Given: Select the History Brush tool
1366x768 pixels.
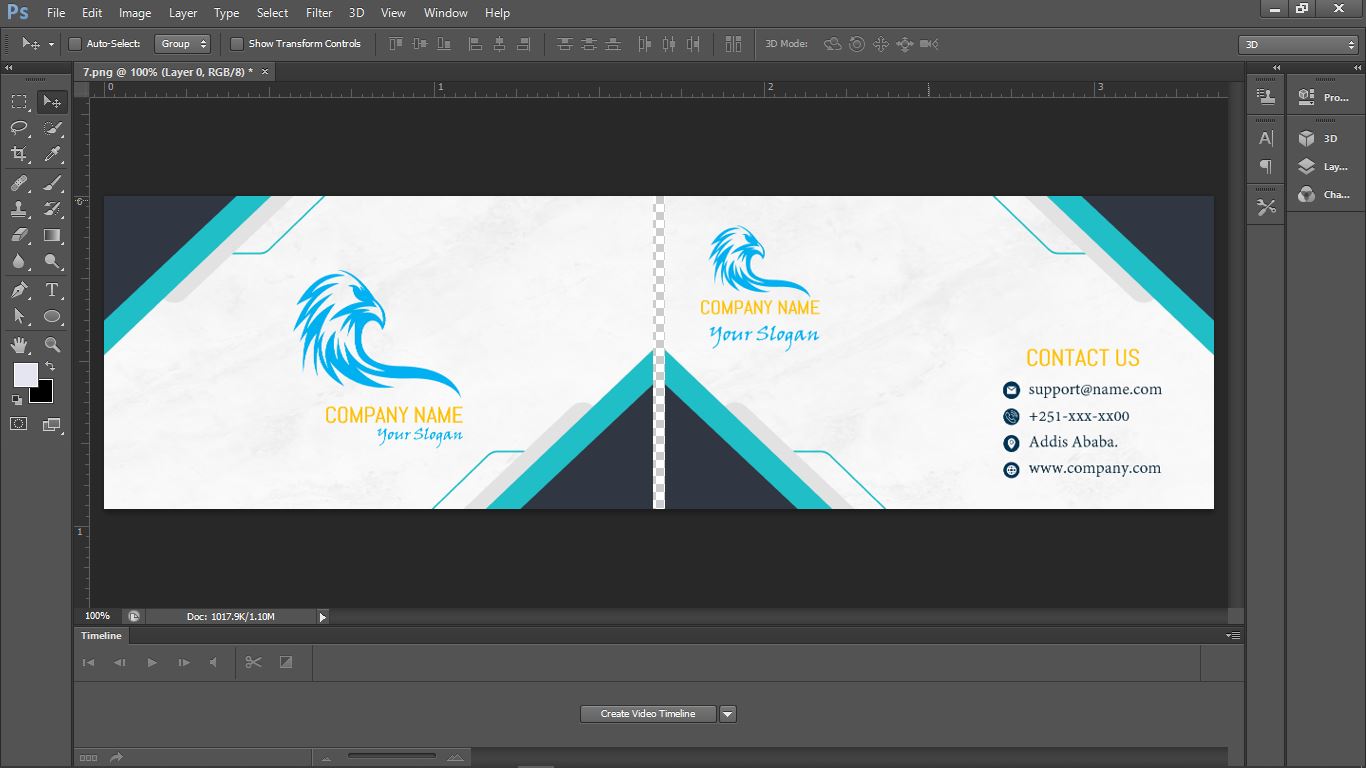Looking at the screenshot, I should (x=52, y=209).
